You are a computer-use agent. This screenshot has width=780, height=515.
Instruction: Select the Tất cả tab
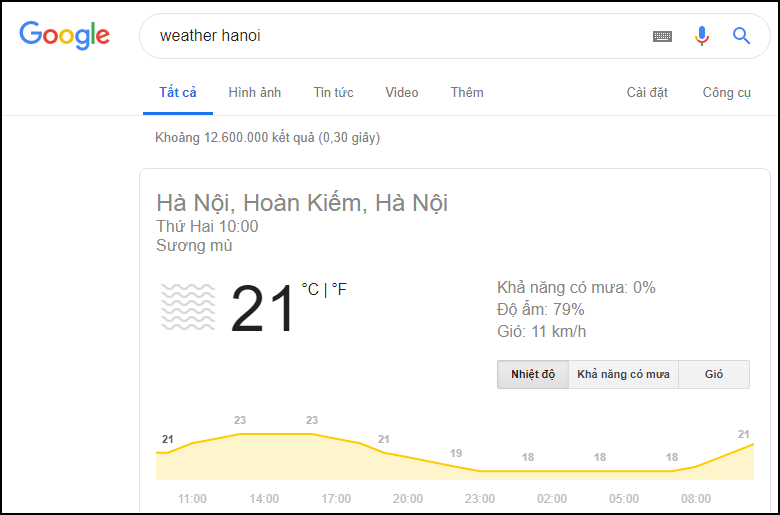(x=178, y=93)
